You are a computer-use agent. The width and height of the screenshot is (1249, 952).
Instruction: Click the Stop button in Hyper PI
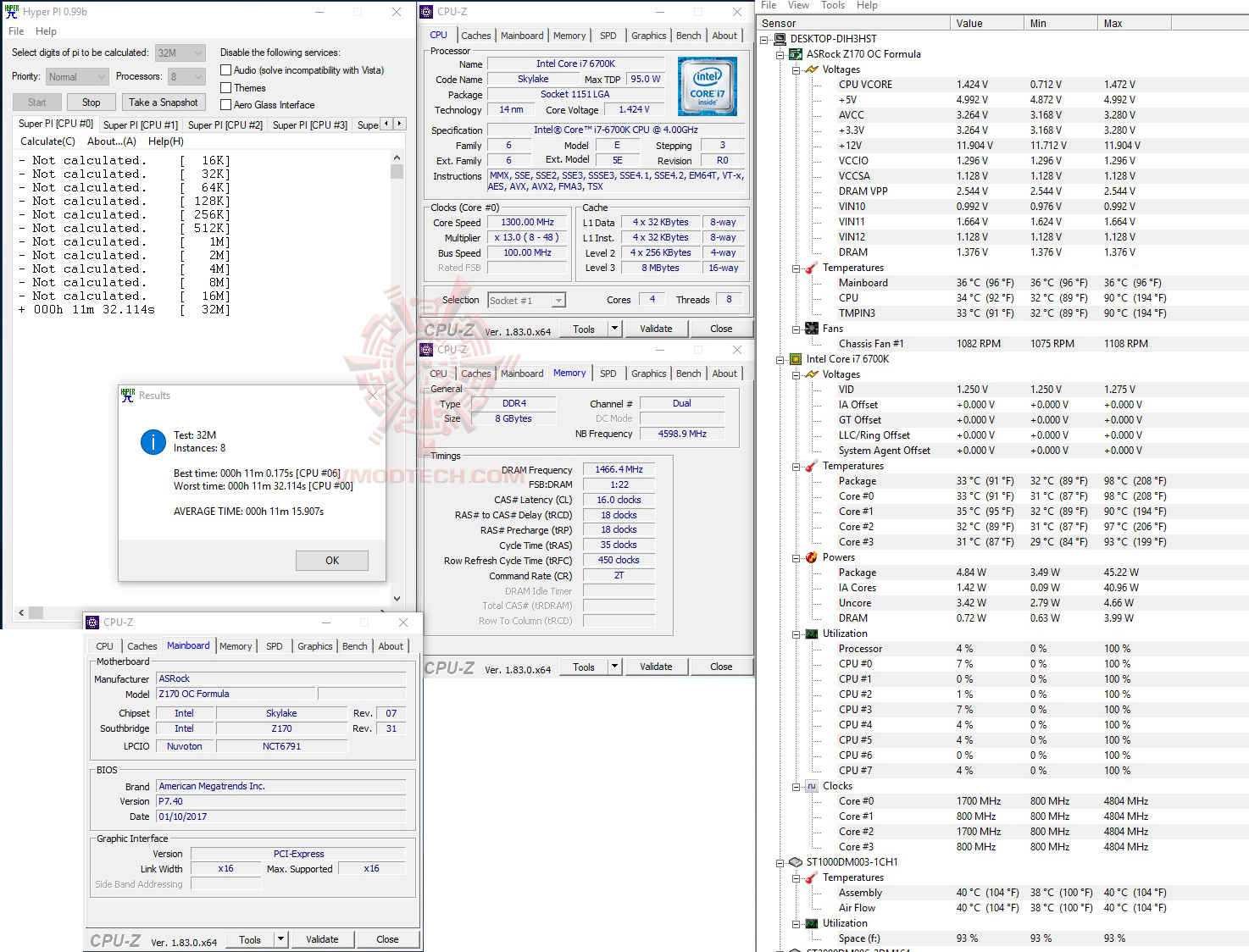[x=92, y=102]
